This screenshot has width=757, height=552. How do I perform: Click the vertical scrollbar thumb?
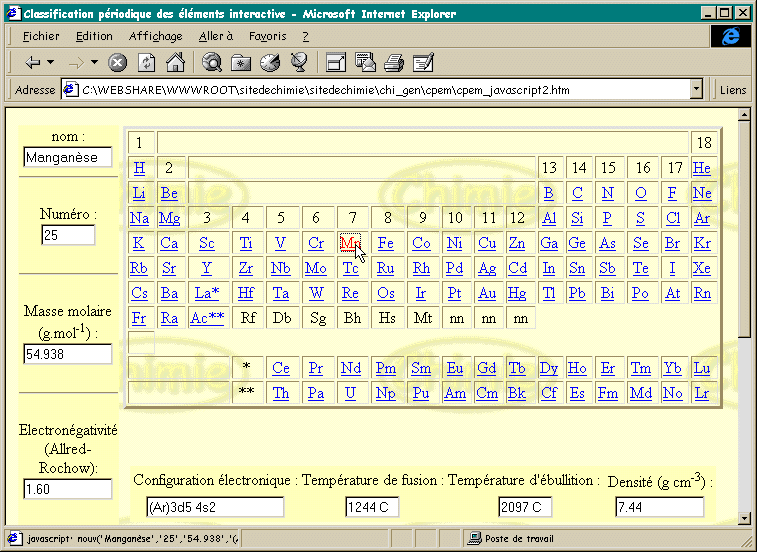[744, 230]
